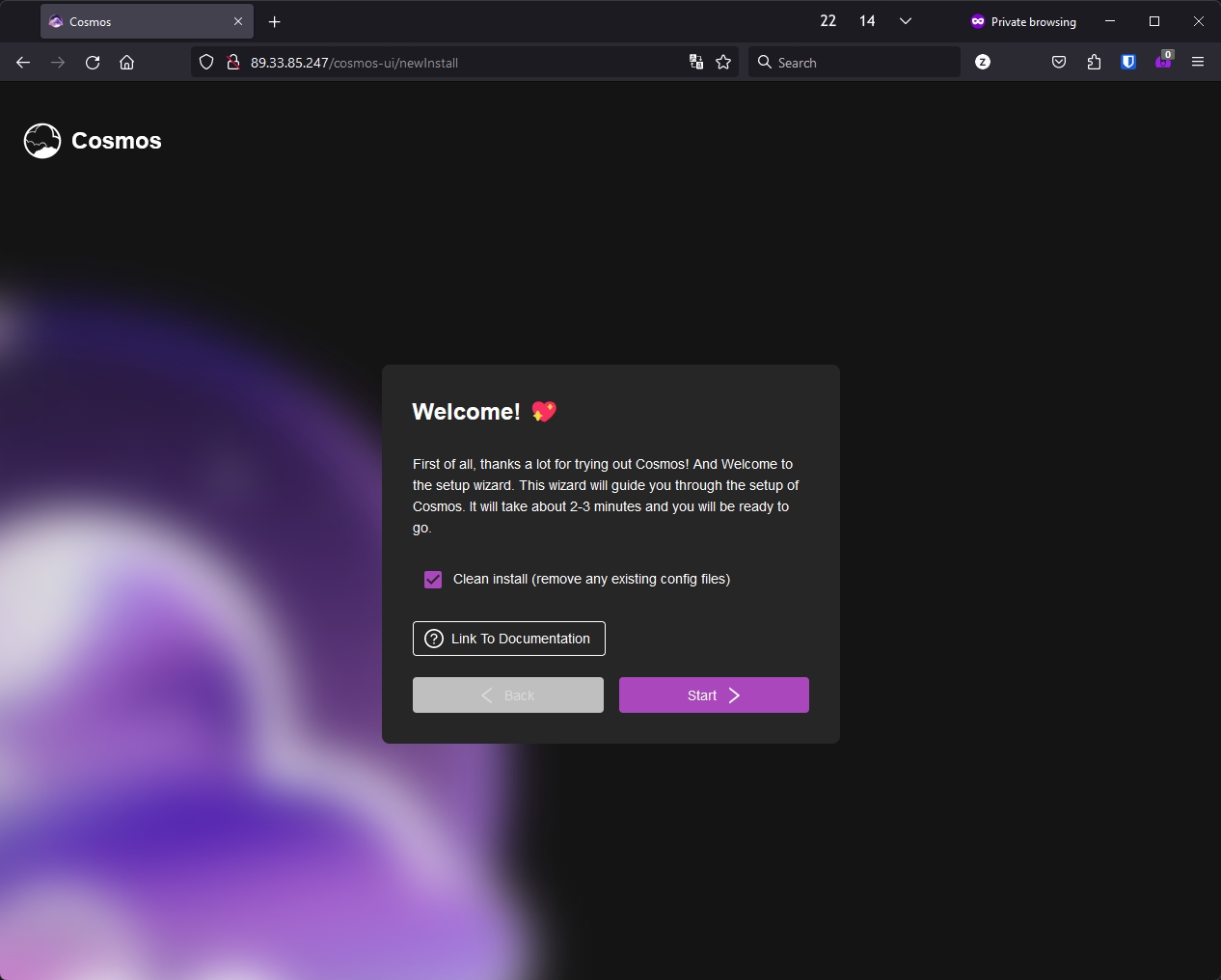Select the Cosmos browser tab
This screenshot has width=1221, height=980.
pos(147,21)
